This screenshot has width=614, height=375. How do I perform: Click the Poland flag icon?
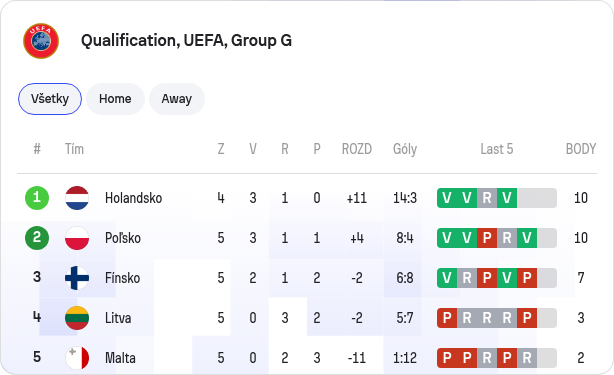pyautogui.click(x=77, y=238)
